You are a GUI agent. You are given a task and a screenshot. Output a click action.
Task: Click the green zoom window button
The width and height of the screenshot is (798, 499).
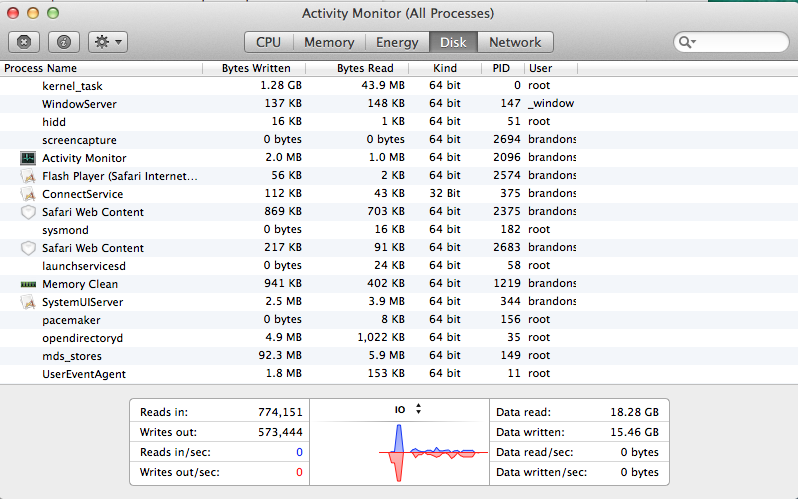pos(53,13)
